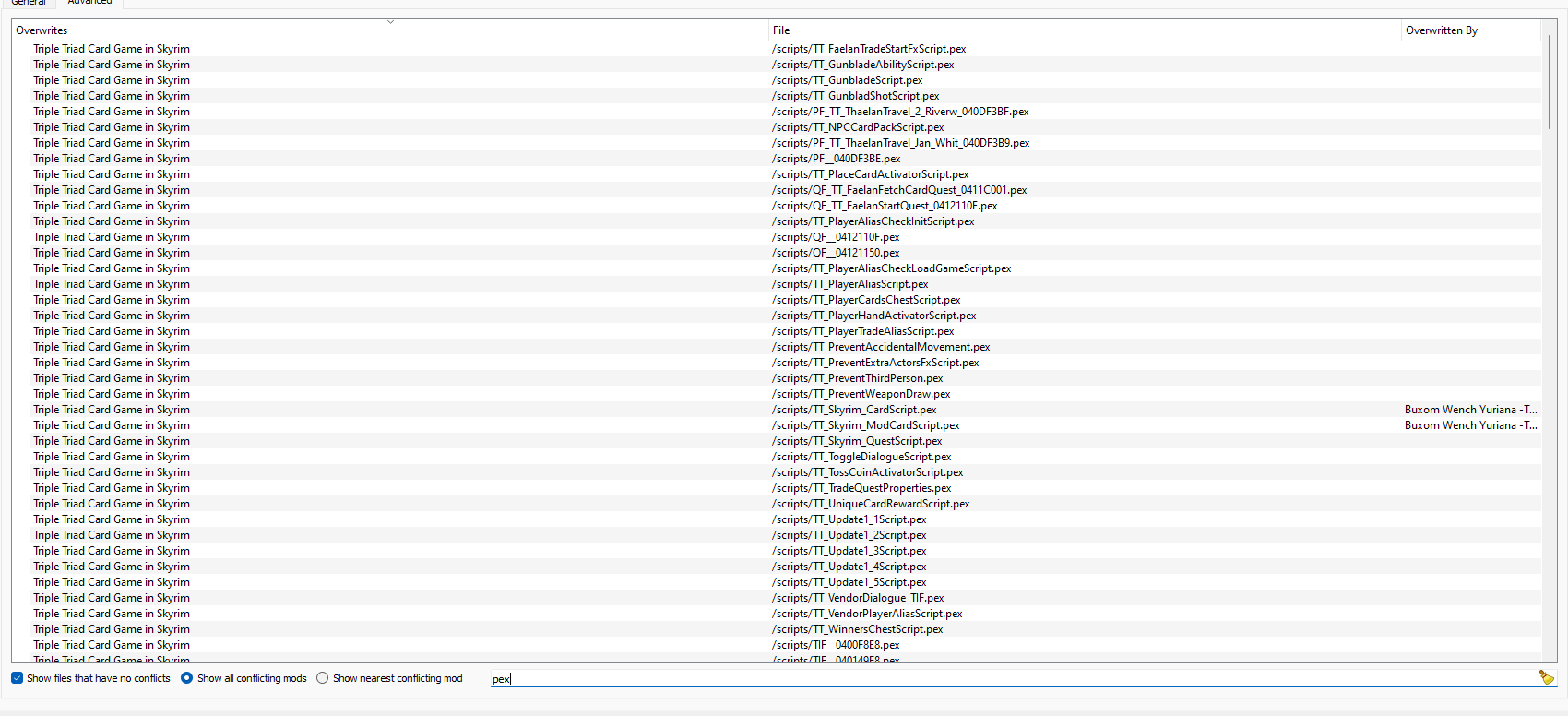Click the TT_PlayerAliasCheckInitScript.pex file row
The height and width of the screenshot is (716, 1568).
(873, 221)
